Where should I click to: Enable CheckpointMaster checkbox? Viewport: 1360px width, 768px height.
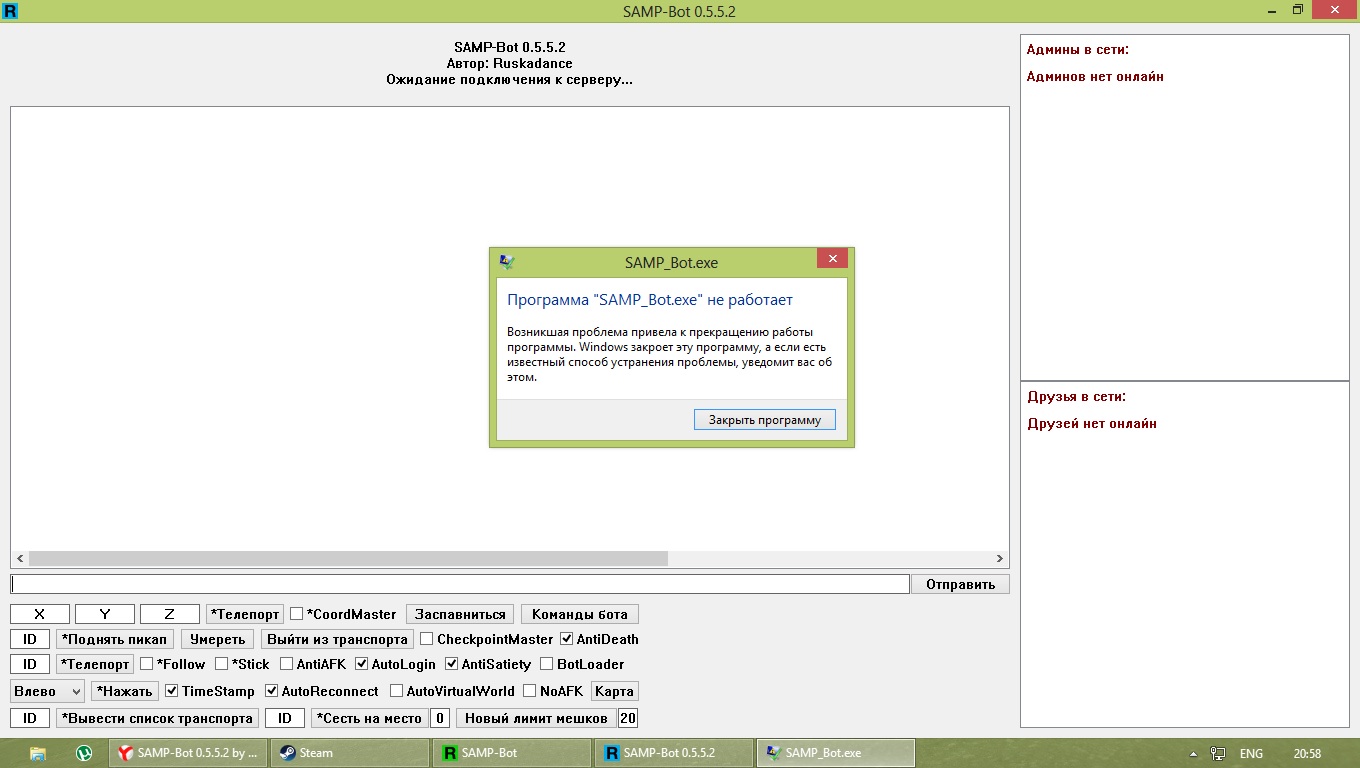(x=427, y=639)
